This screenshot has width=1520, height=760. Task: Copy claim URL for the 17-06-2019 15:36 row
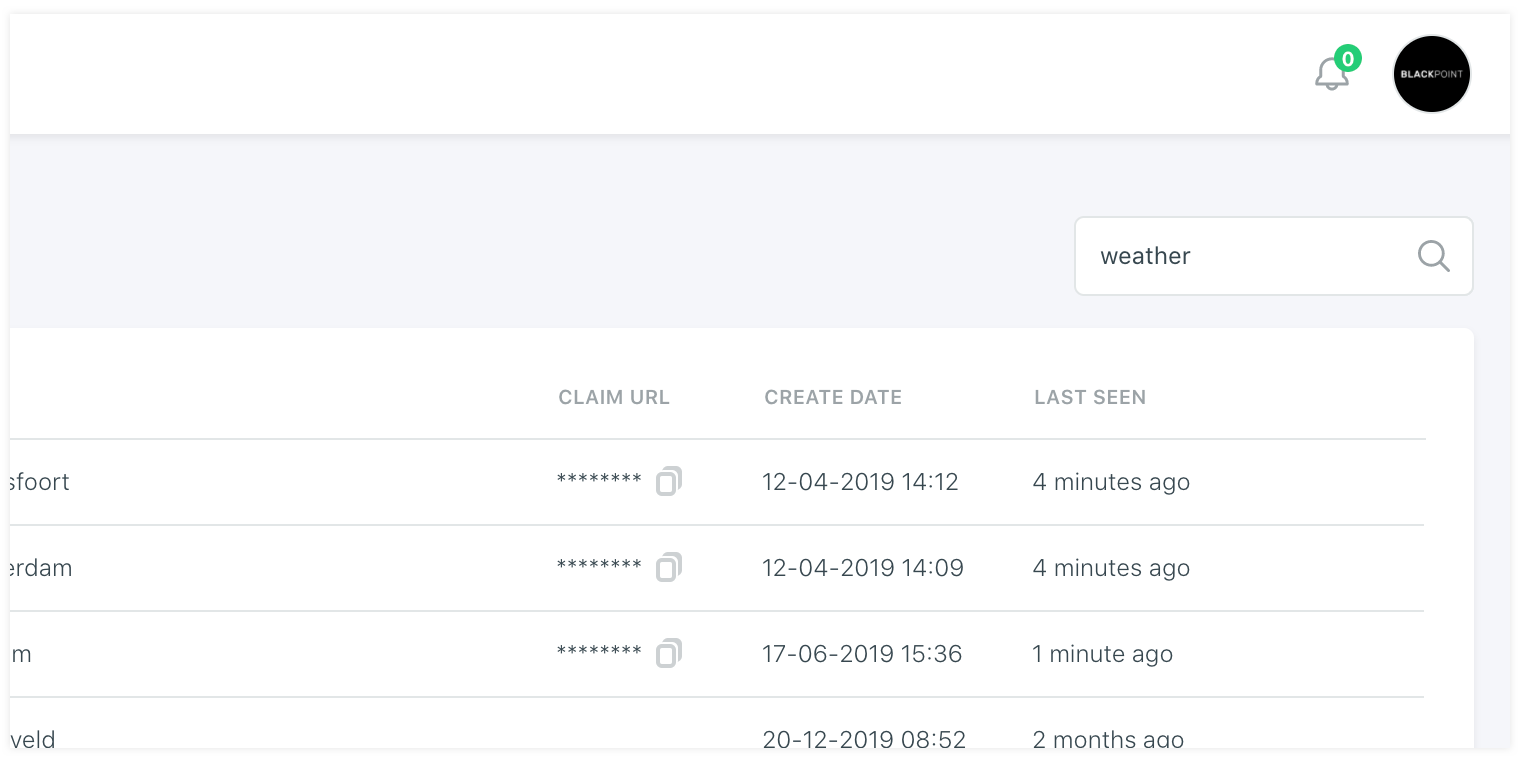[x=668, y=654]
